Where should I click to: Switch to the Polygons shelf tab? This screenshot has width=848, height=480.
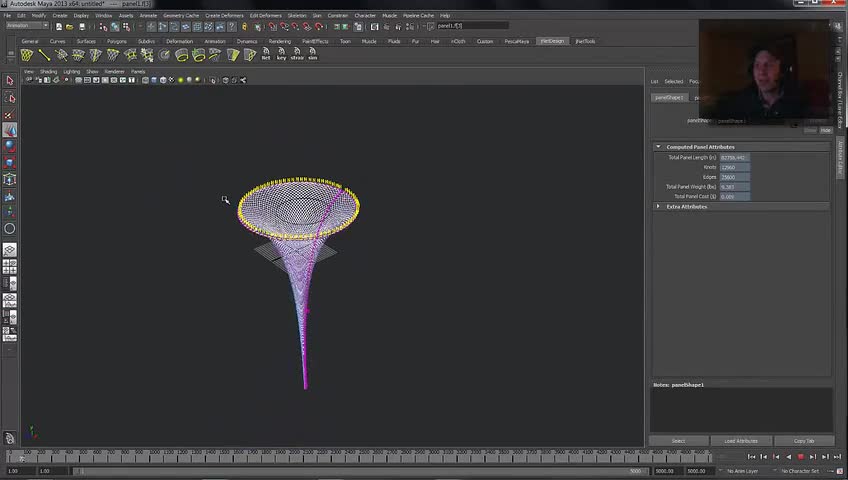(x=116, y=41)
